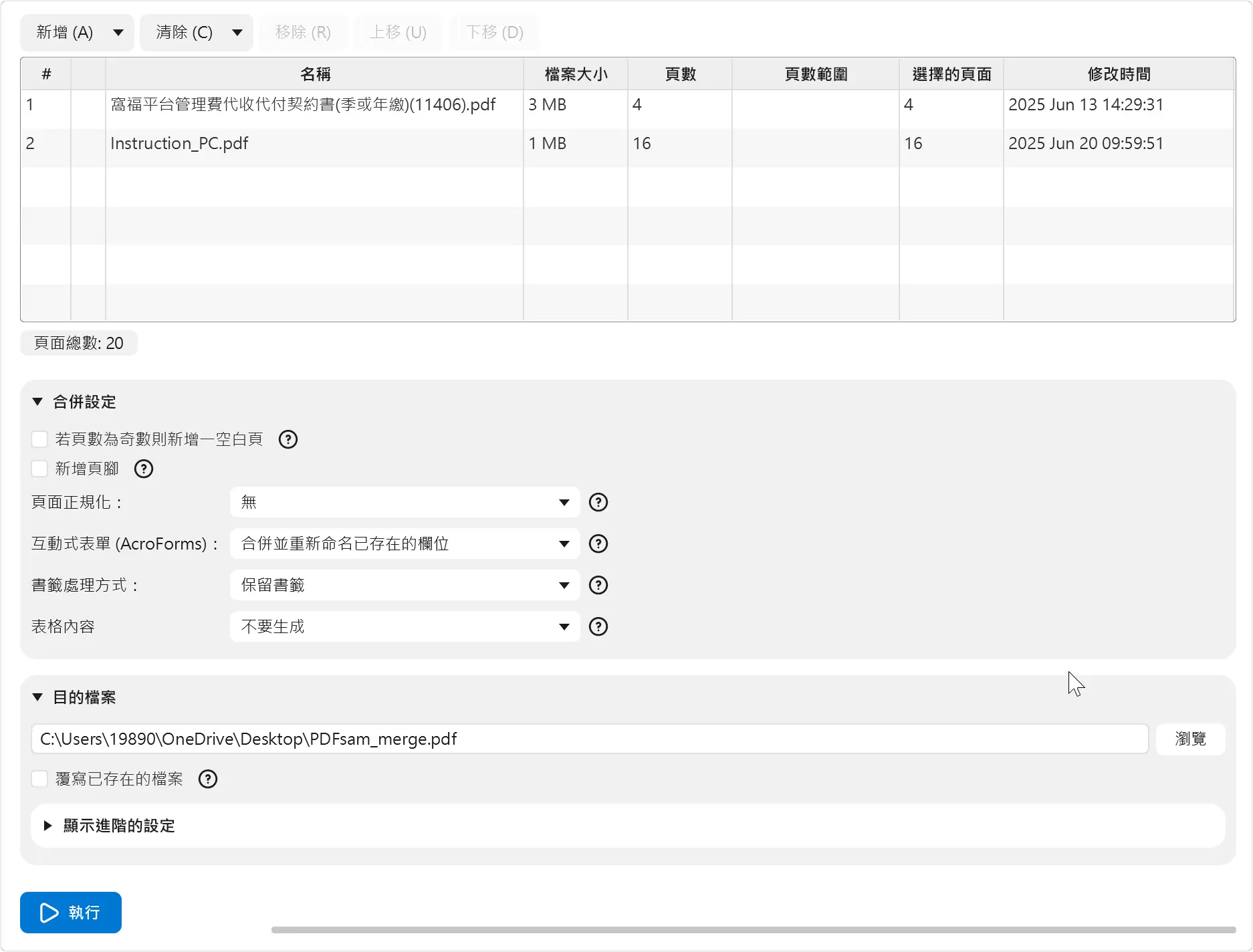Open help for odd pages blank page option
This screenshot has height=952, width=1253.
coord(288,439)
